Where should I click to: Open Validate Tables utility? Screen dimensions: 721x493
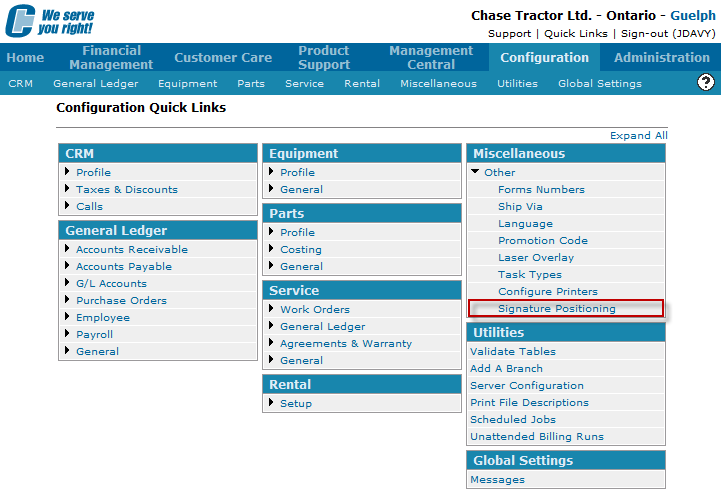pos(513,351)
